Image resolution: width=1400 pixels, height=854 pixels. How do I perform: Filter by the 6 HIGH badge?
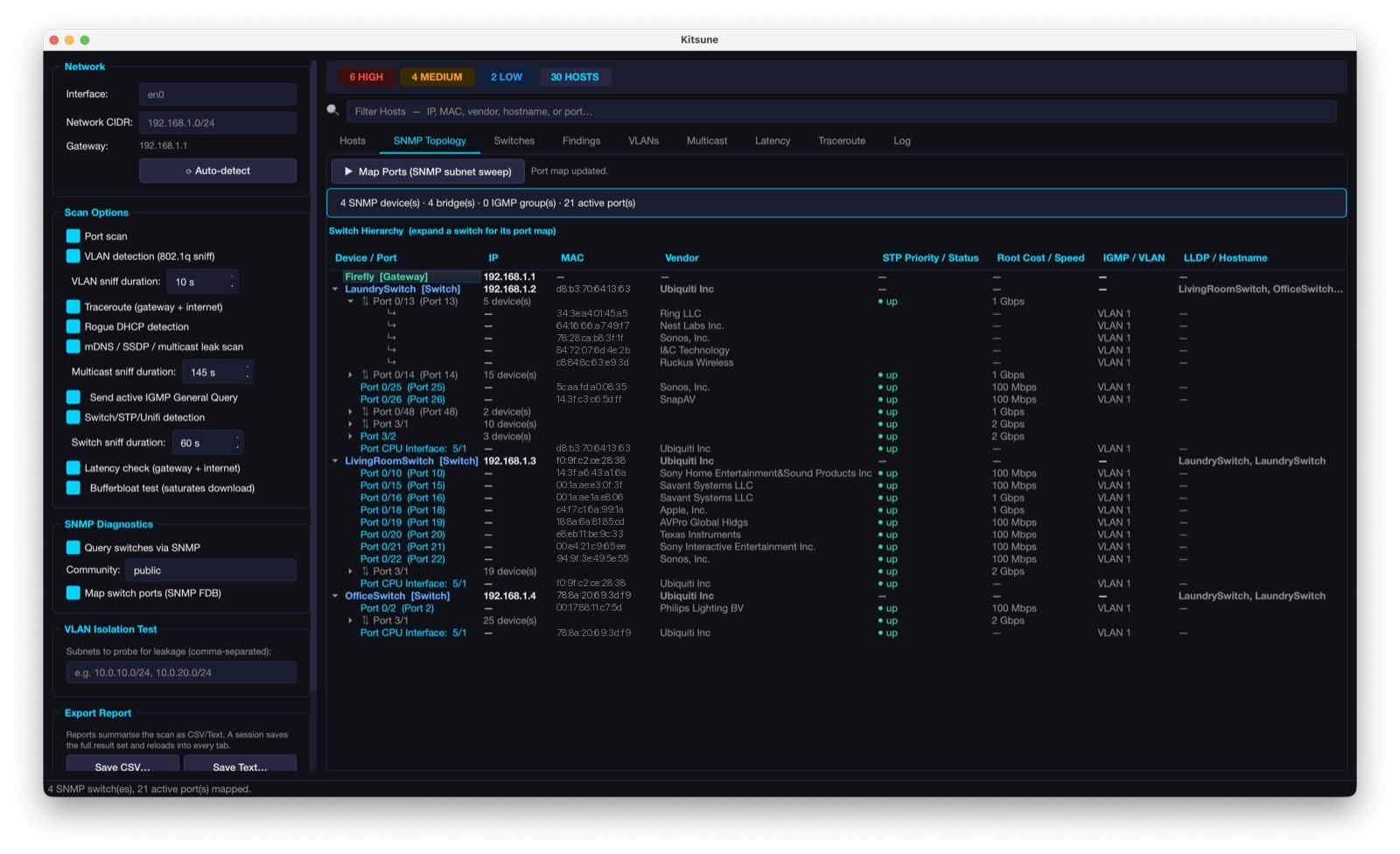pyautogui.click(x=366, y=77)
